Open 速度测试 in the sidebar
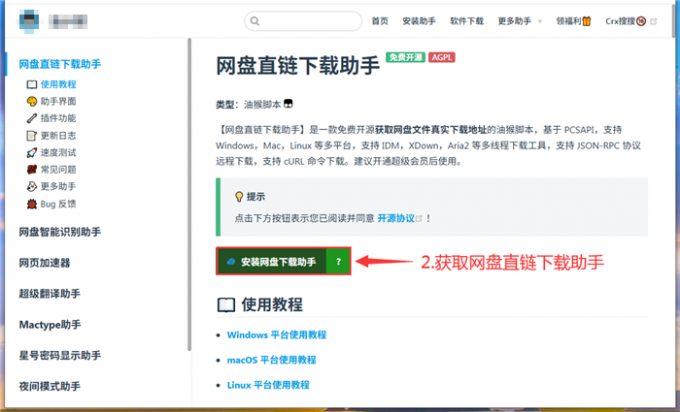 pos(58,152)
